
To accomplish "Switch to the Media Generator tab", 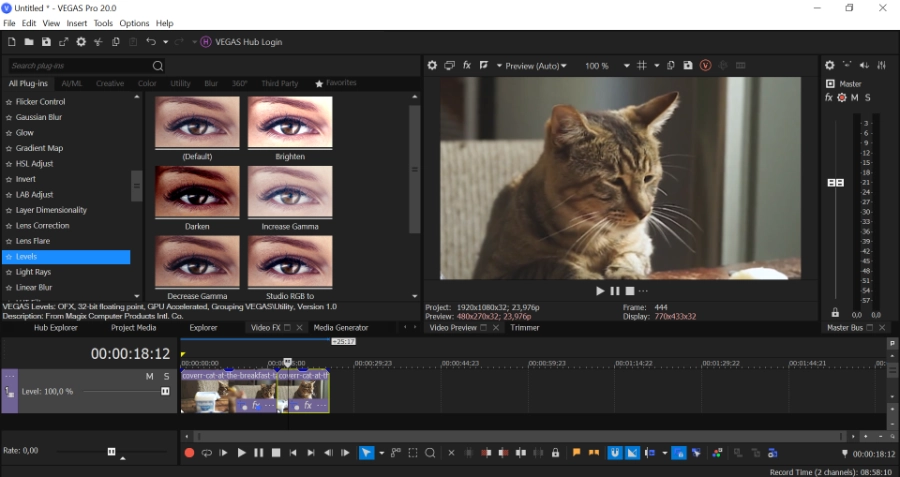I will [340, 328].
